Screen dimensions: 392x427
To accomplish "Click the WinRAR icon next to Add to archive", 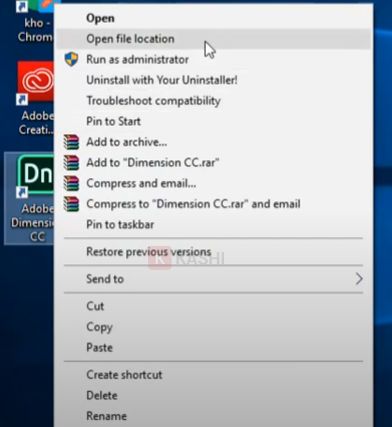I will point(71,142).
